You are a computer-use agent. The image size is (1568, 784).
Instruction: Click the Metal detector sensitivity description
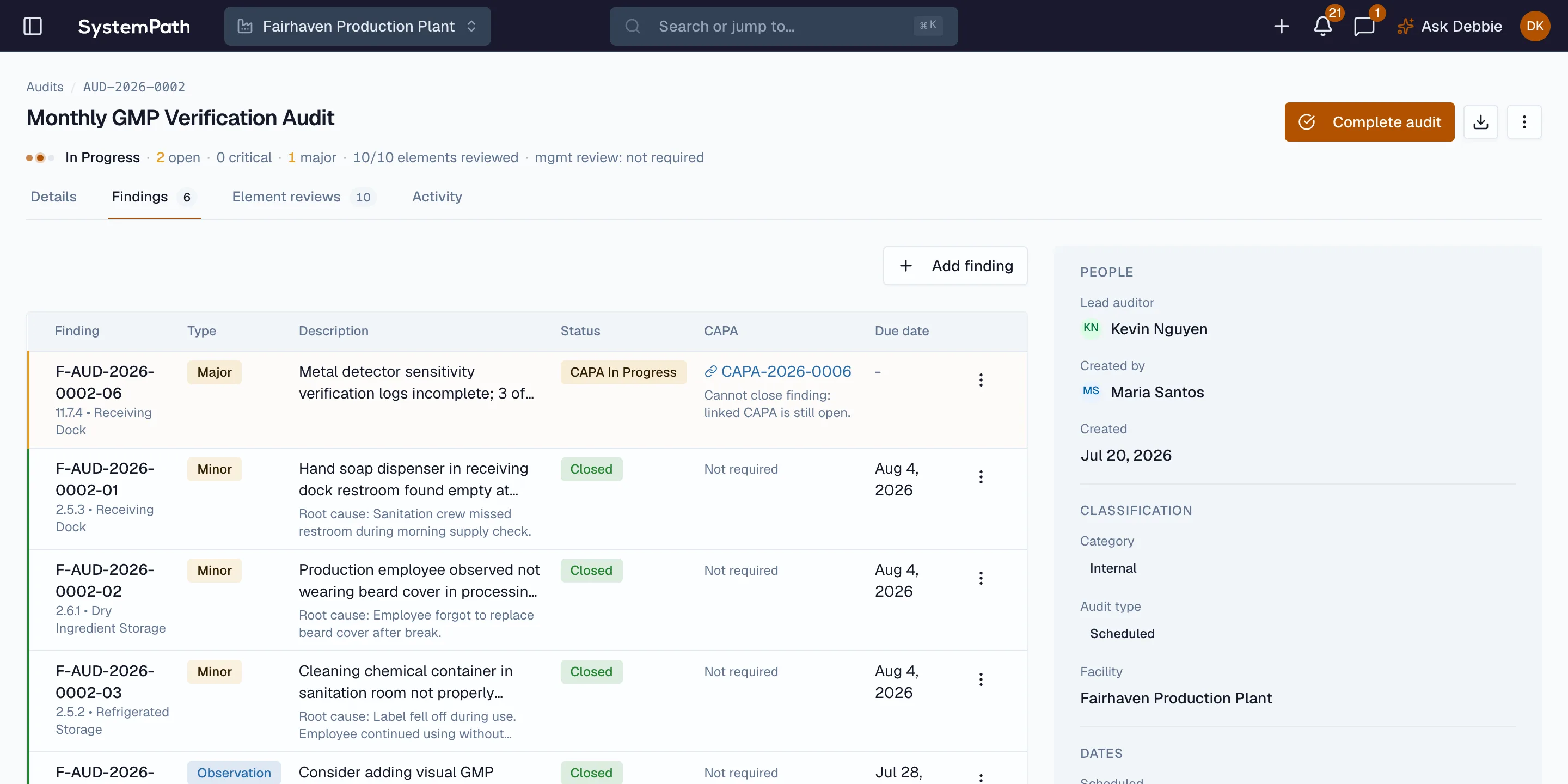(416, 382)
